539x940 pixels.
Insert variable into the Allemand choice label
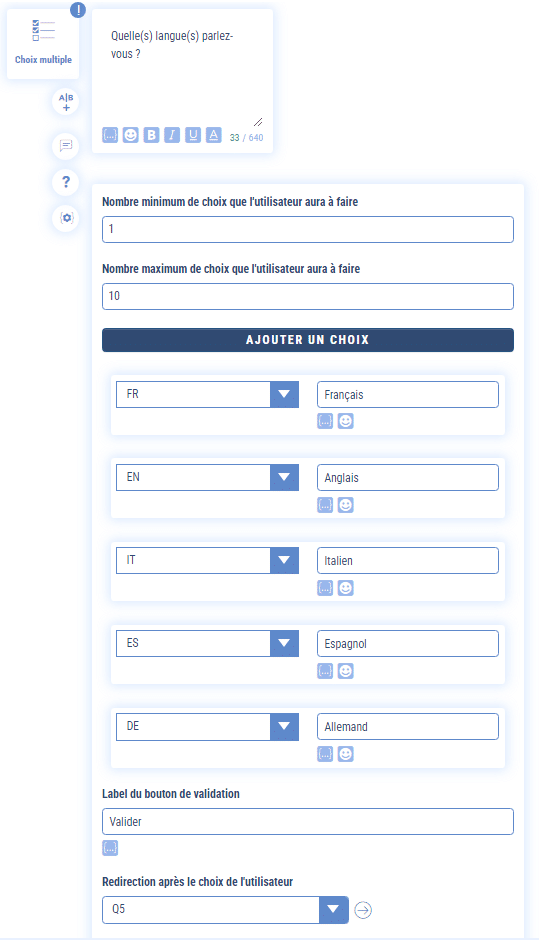click(x=325, y=754)
